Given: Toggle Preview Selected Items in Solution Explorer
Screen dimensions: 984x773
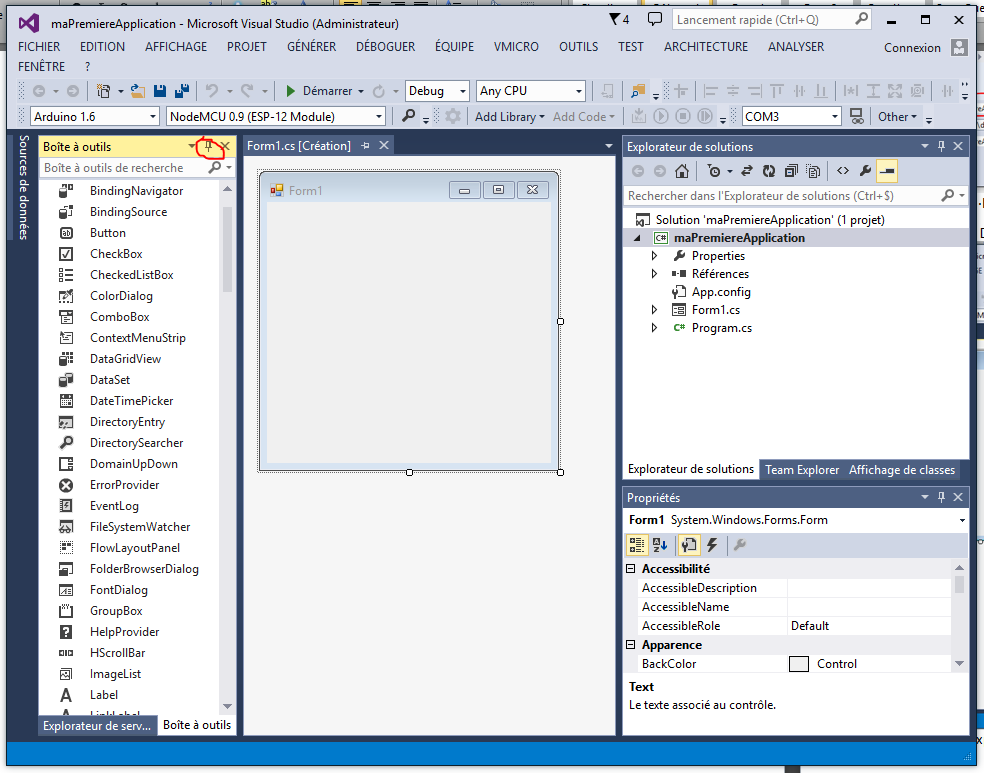Looking at the screenshot, I should (887, 171).
